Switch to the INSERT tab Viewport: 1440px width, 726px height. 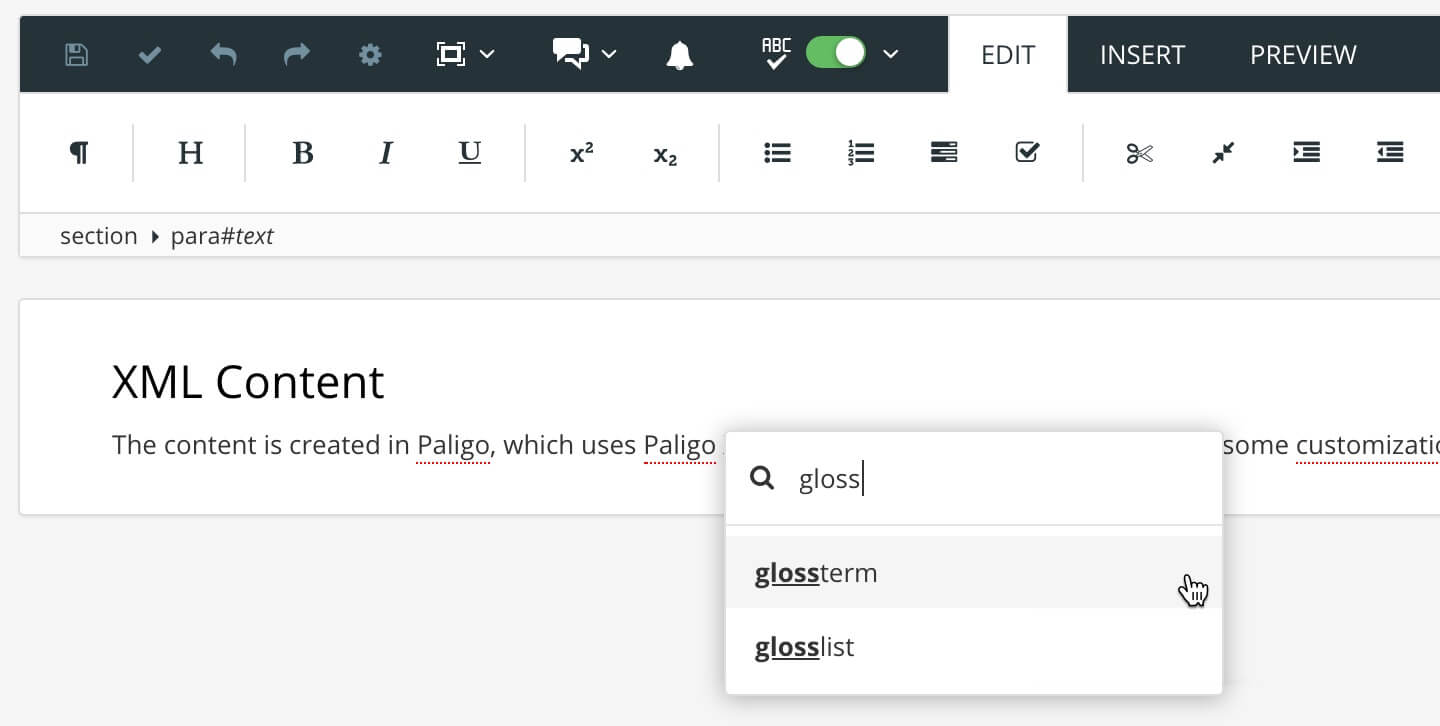point(1141,54)
